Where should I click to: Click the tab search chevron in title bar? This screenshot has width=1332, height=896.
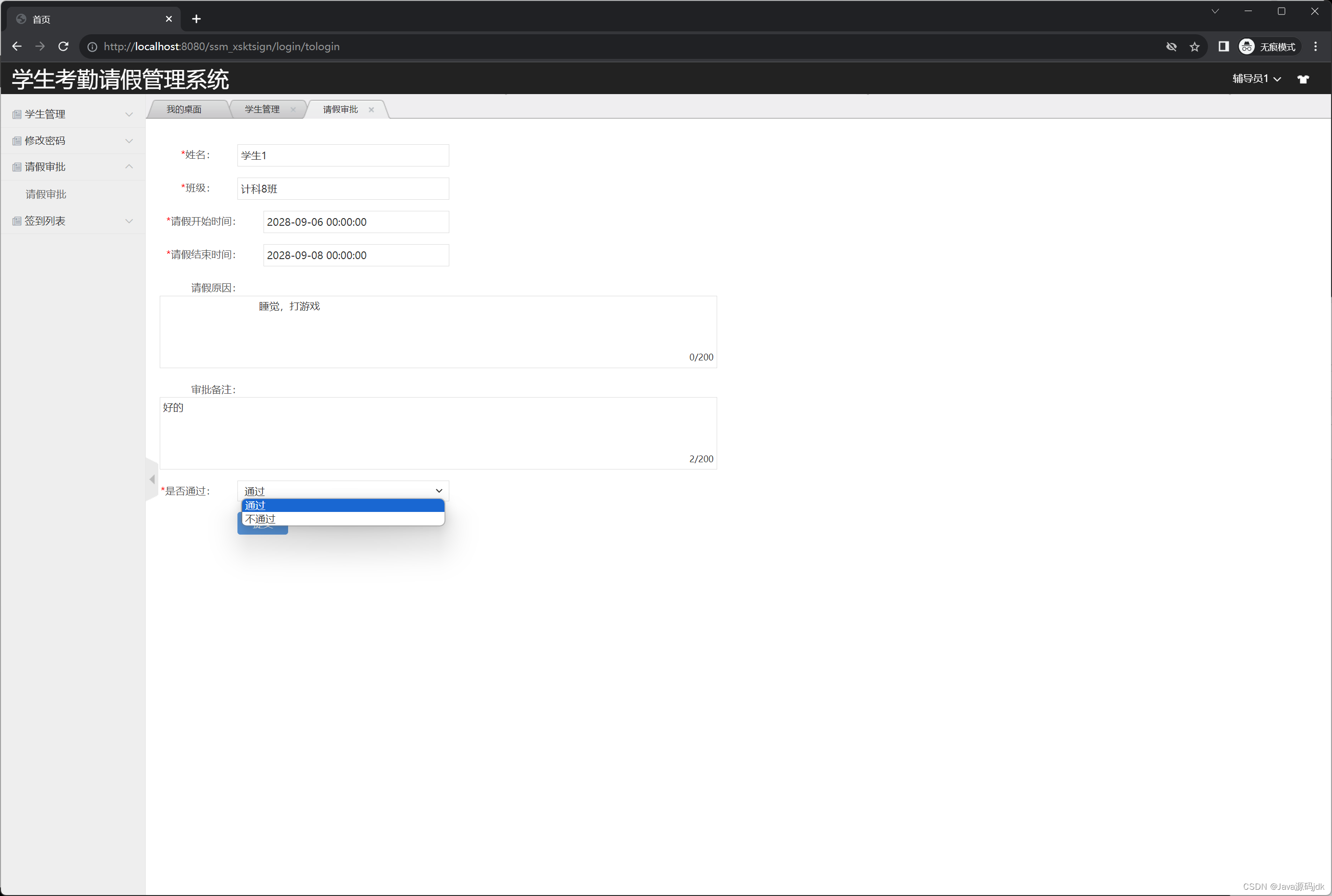(1215, 12)
